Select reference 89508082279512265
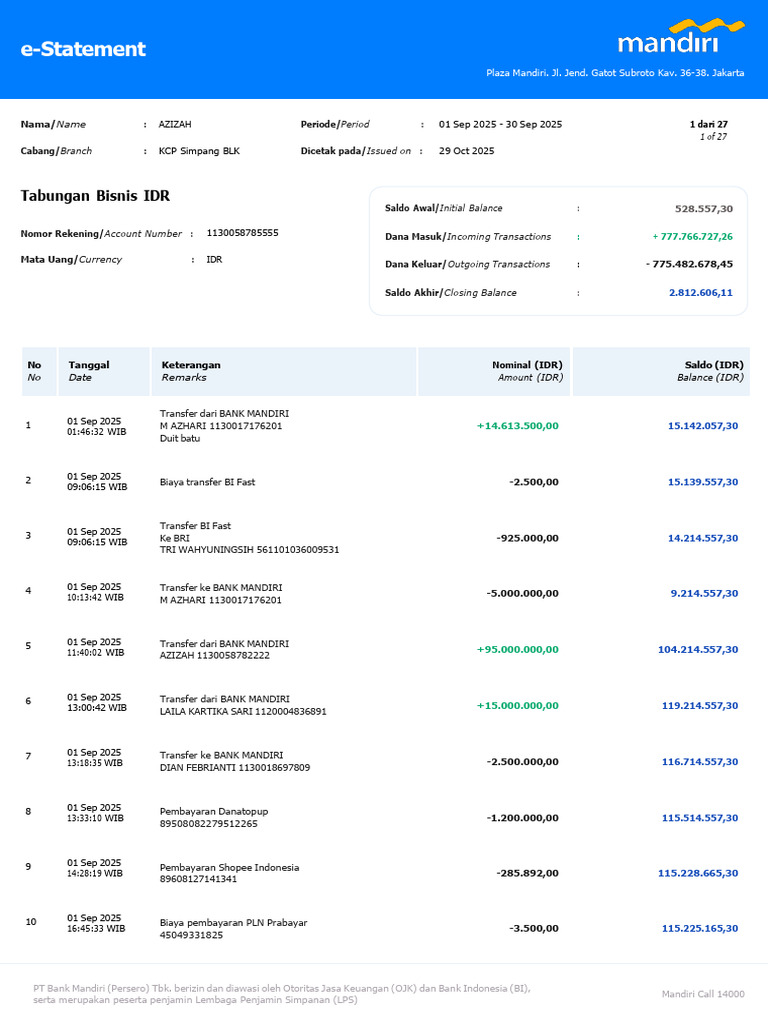 pyautogui.click(x=208, y=824)
